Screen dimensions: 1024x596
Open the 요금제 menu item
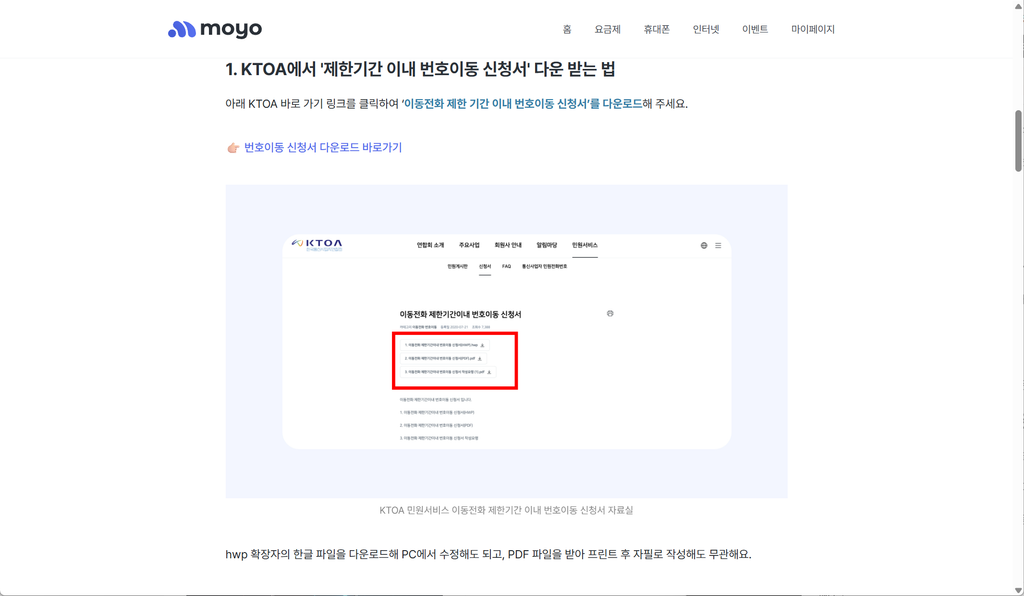(x=607, y=29)
